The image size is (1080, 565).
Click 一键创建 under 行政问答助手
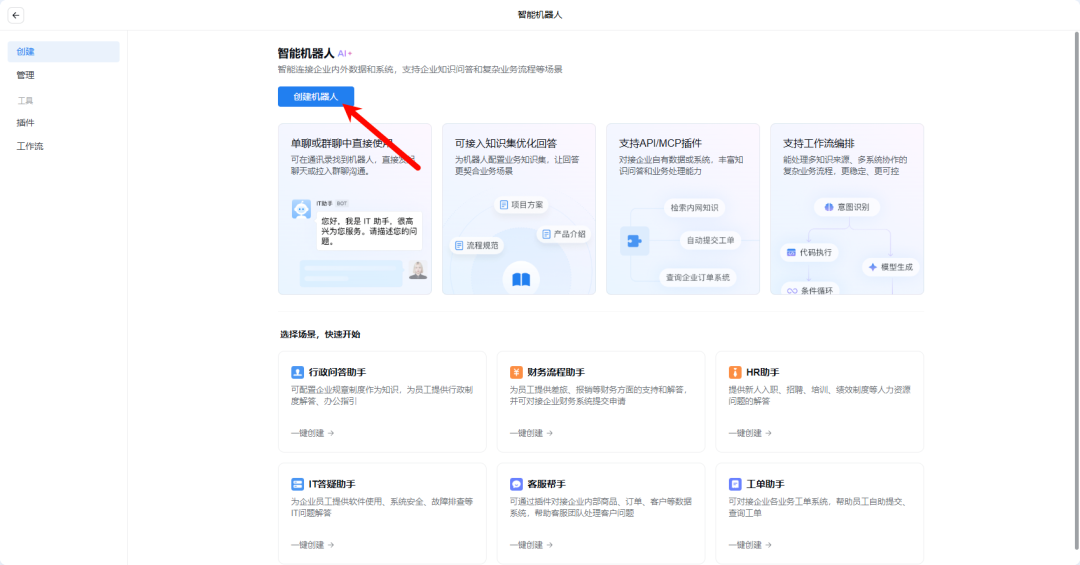pos(312,433)
